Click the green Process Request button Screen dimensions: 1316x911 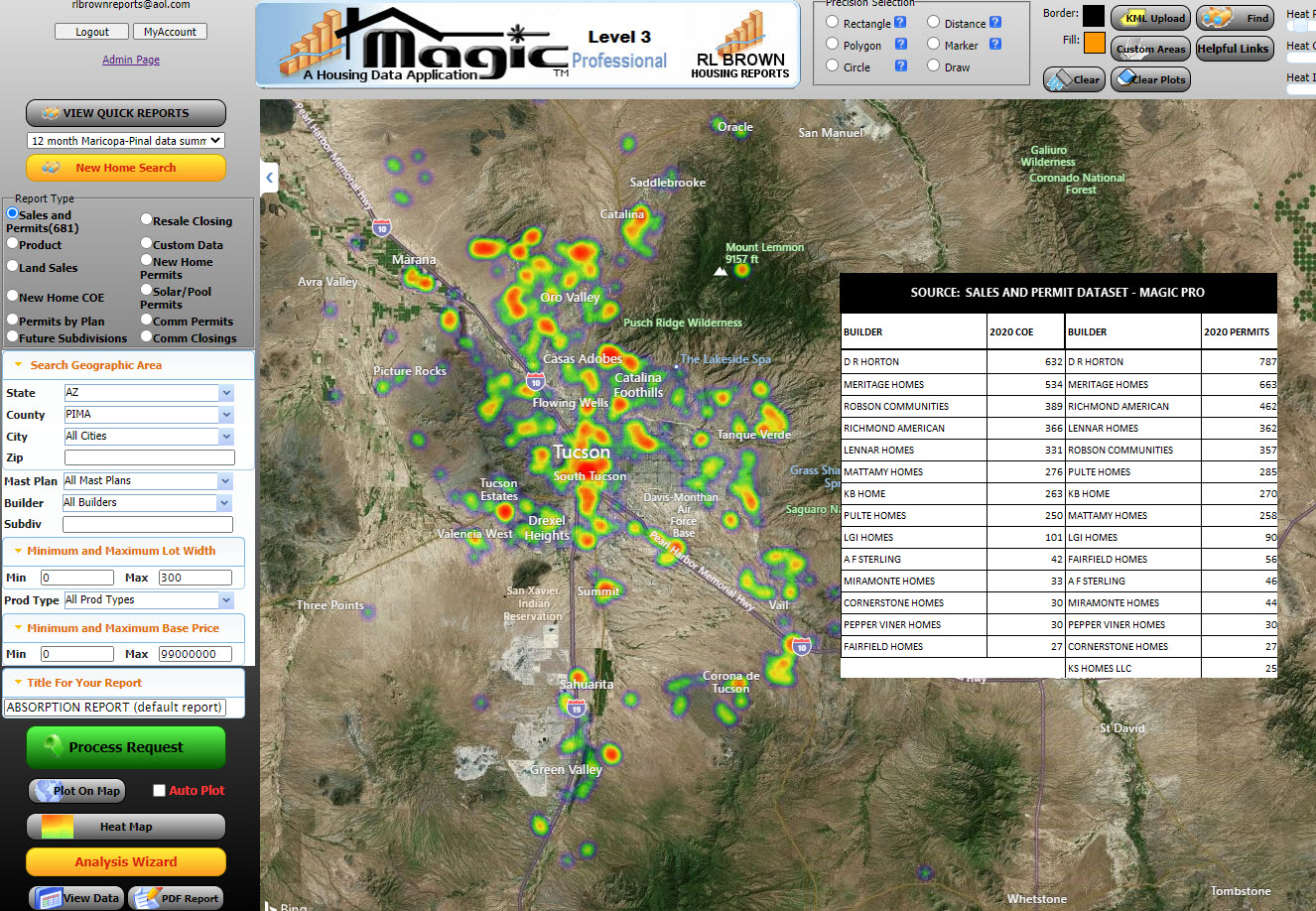[126, 747]
